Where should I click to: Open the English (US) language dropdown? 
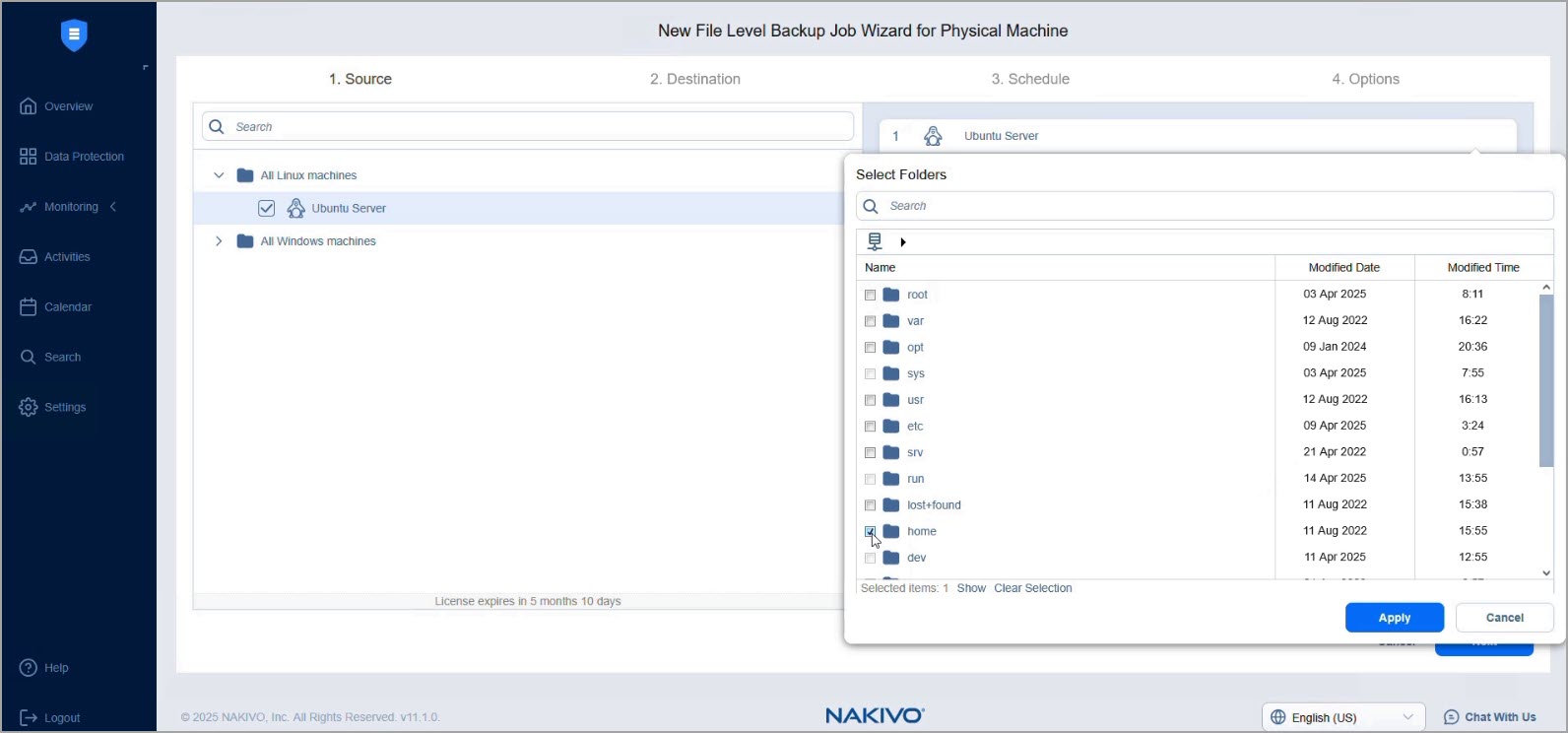point(1343,717)
